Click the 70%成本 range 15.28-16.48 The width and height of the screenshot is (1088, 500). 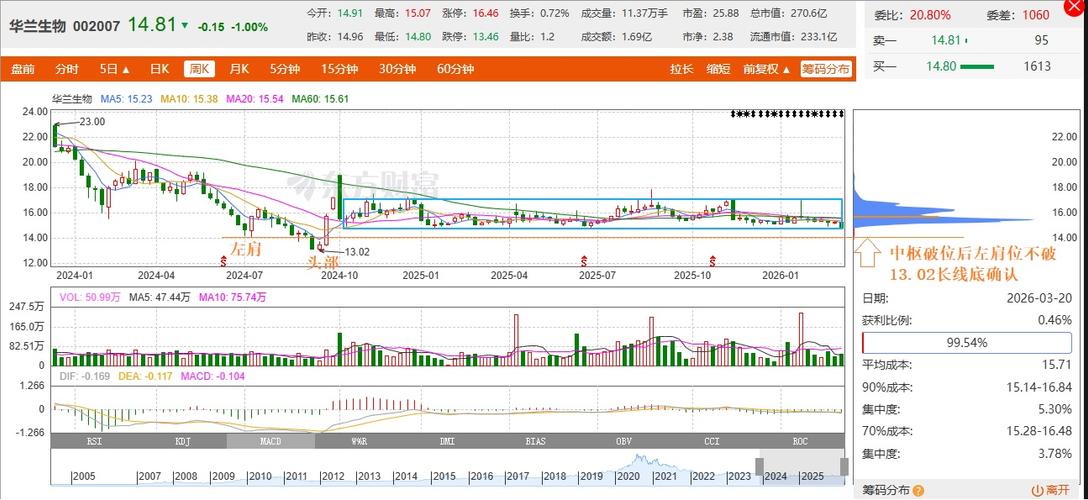1039,432
